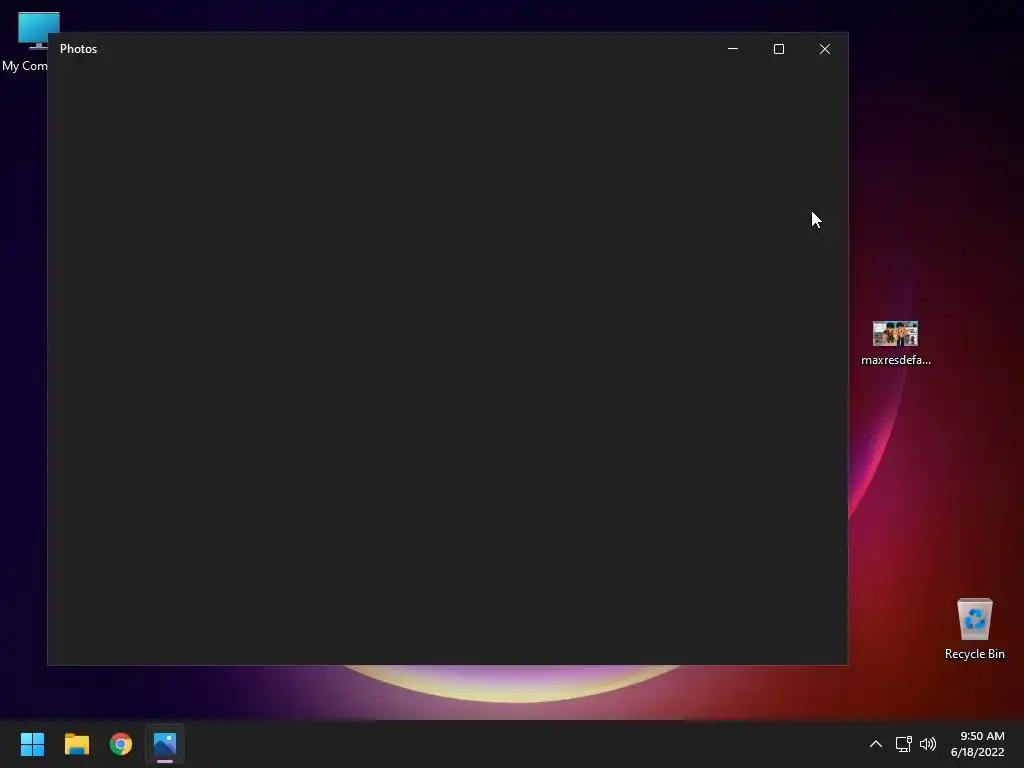1024x768 pixels.
Task: Open File Explorer from the taskbar
Action: [x=76, y=744]
